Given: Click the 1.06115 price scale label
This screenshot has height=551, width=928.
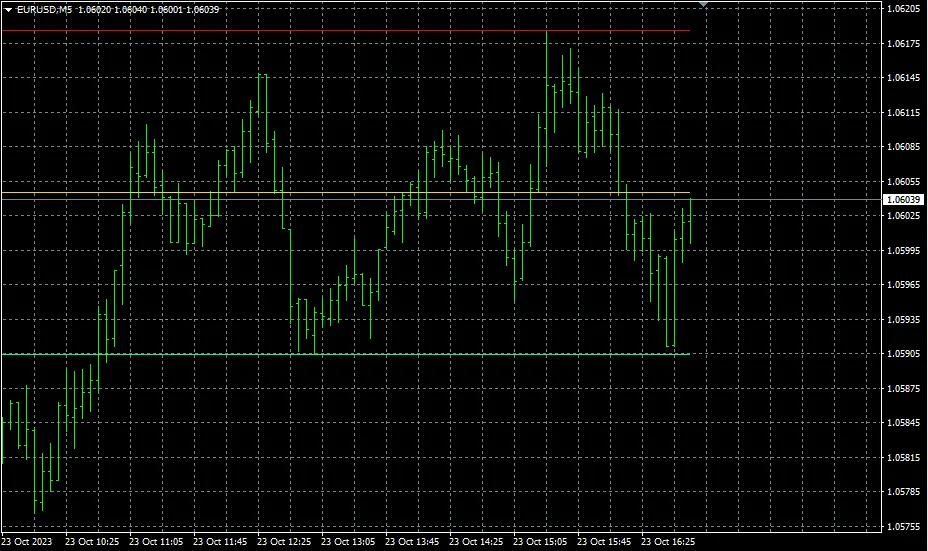Looking at the screenshot, I should pyautogui.click(x=902, y=113).
